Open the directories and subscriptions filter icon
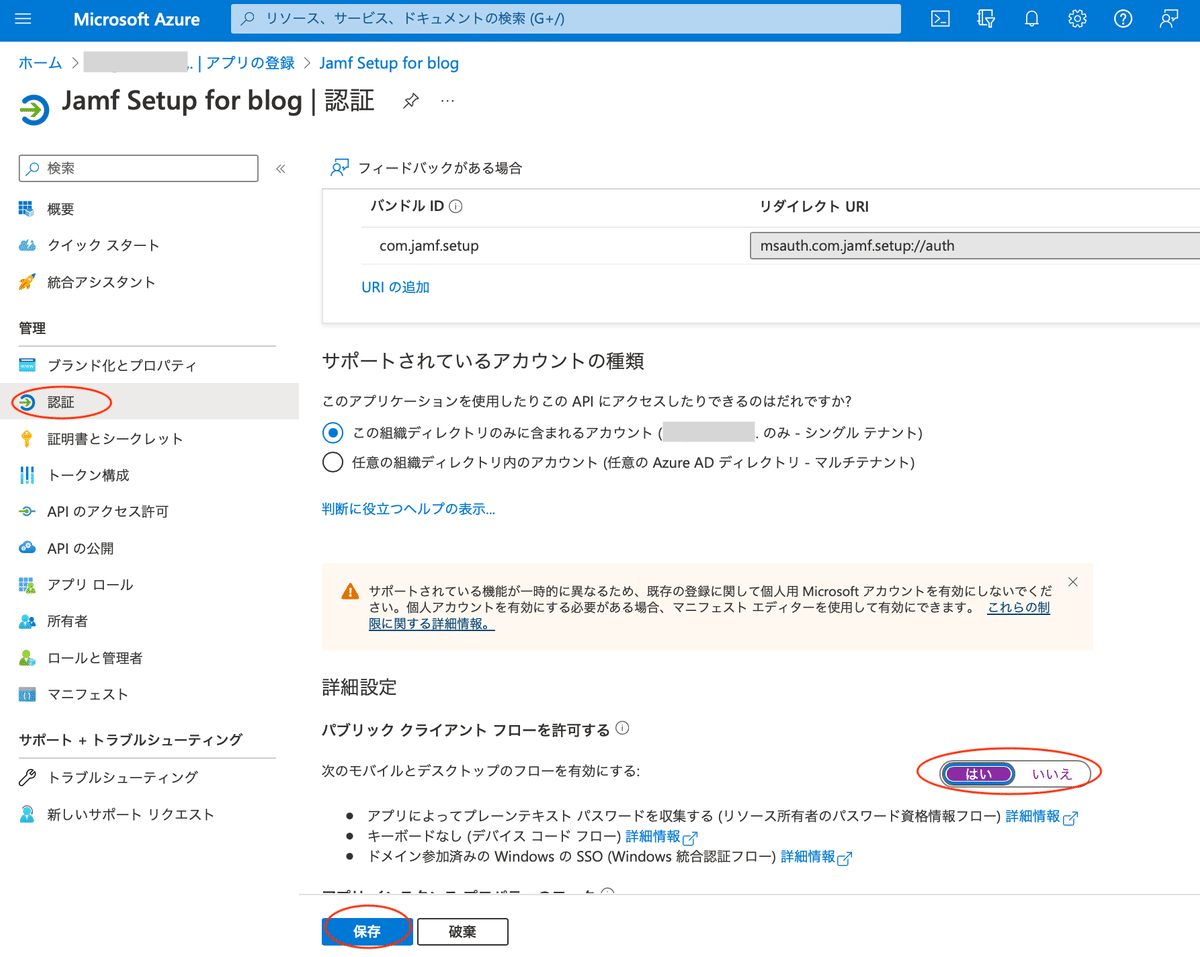The image size is (1200, 957). [986, 19]
